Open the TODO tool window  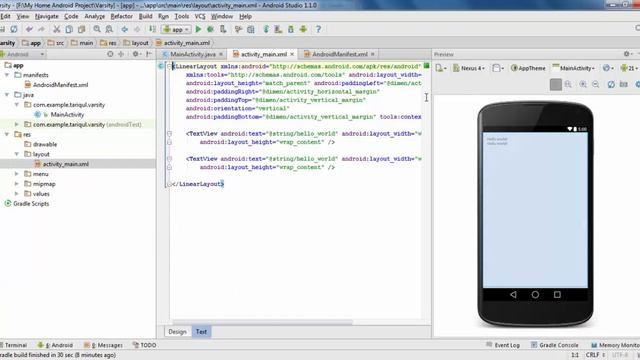pos(144,345)
